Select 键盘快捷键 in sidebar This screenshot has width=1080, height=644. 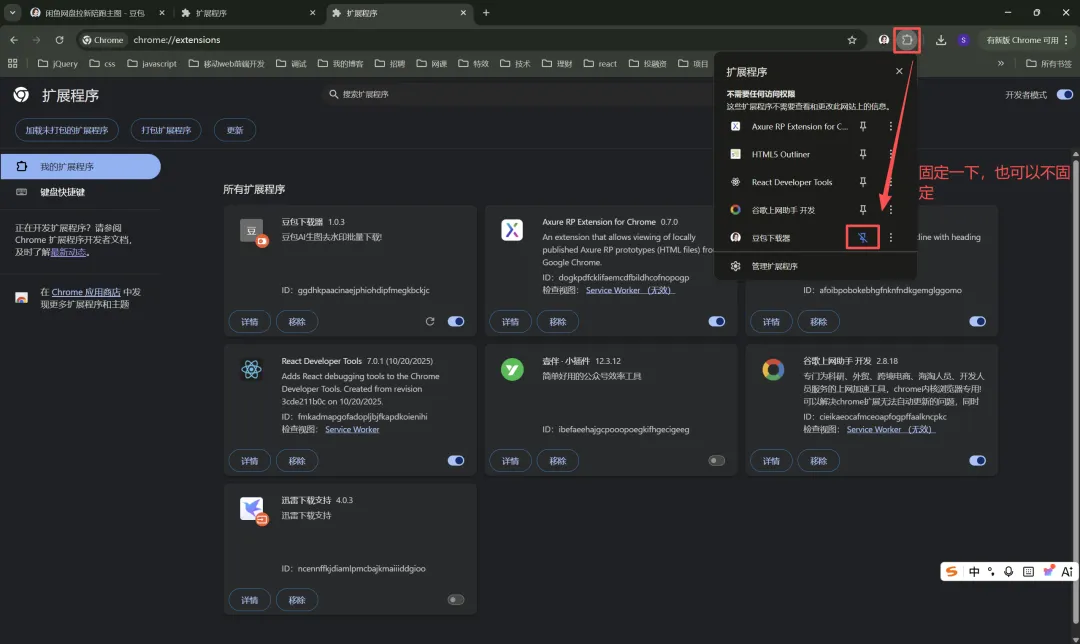pos(81,192)
